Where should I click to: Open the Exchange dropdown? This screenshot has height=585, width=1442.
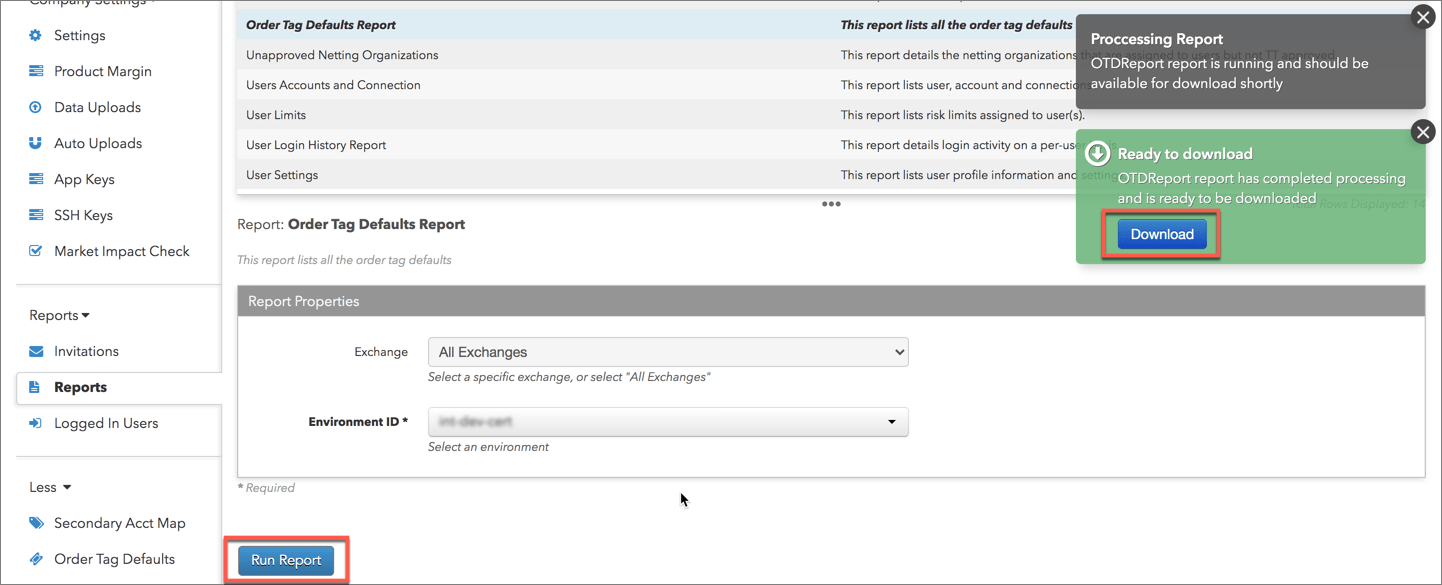pos(668,352)
